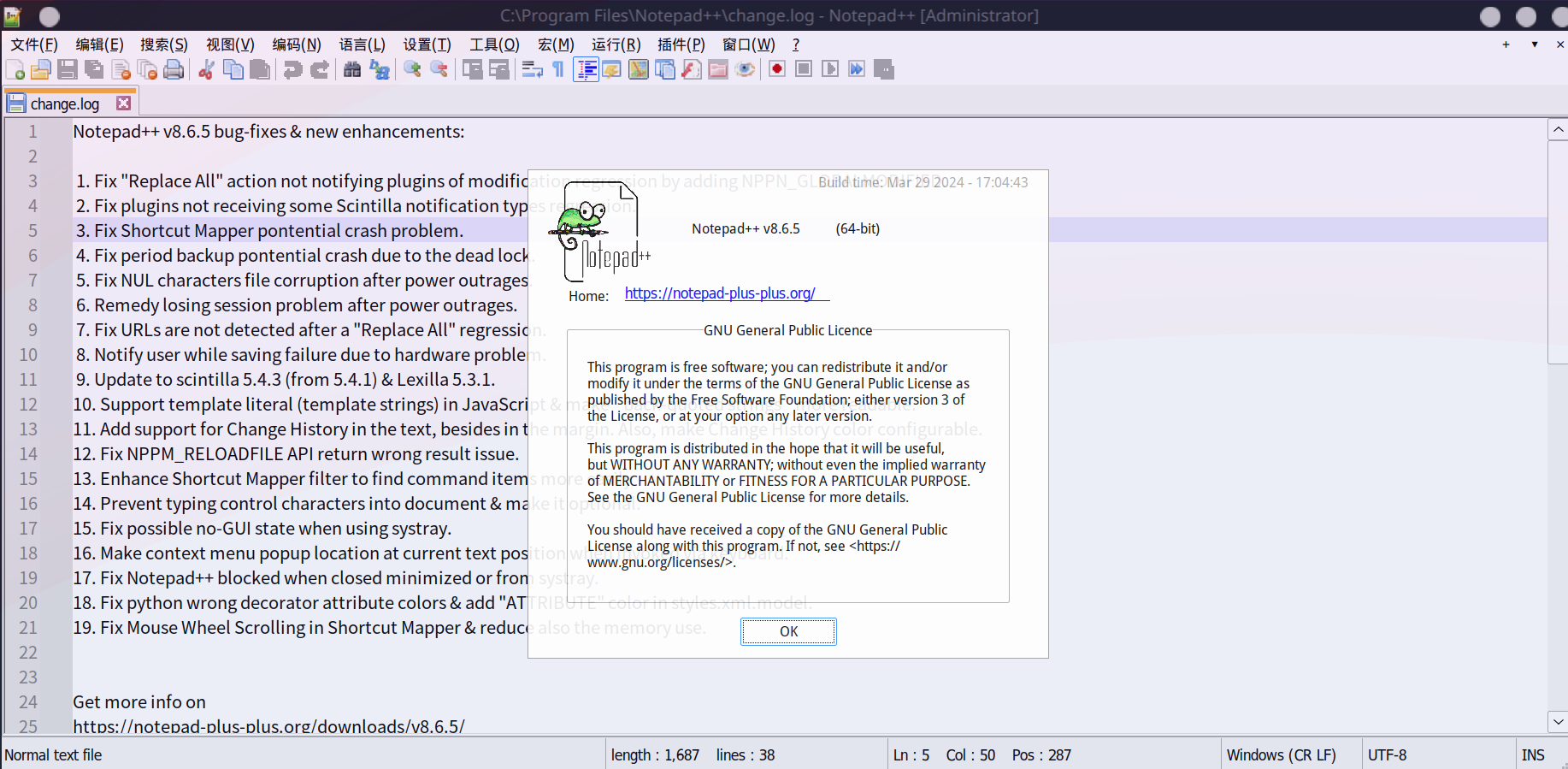Screen dimensions: 1568x769
Task: Click the Save recorded macro icon
Action: click(x=884, y=69)
